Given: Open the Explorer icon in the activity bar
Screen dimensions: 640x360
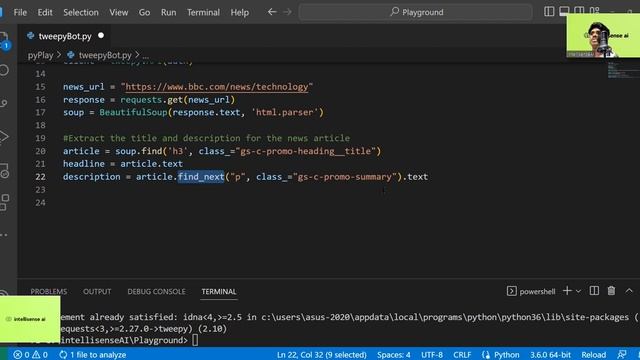Looking at the screenshot, I should (4, 41).
